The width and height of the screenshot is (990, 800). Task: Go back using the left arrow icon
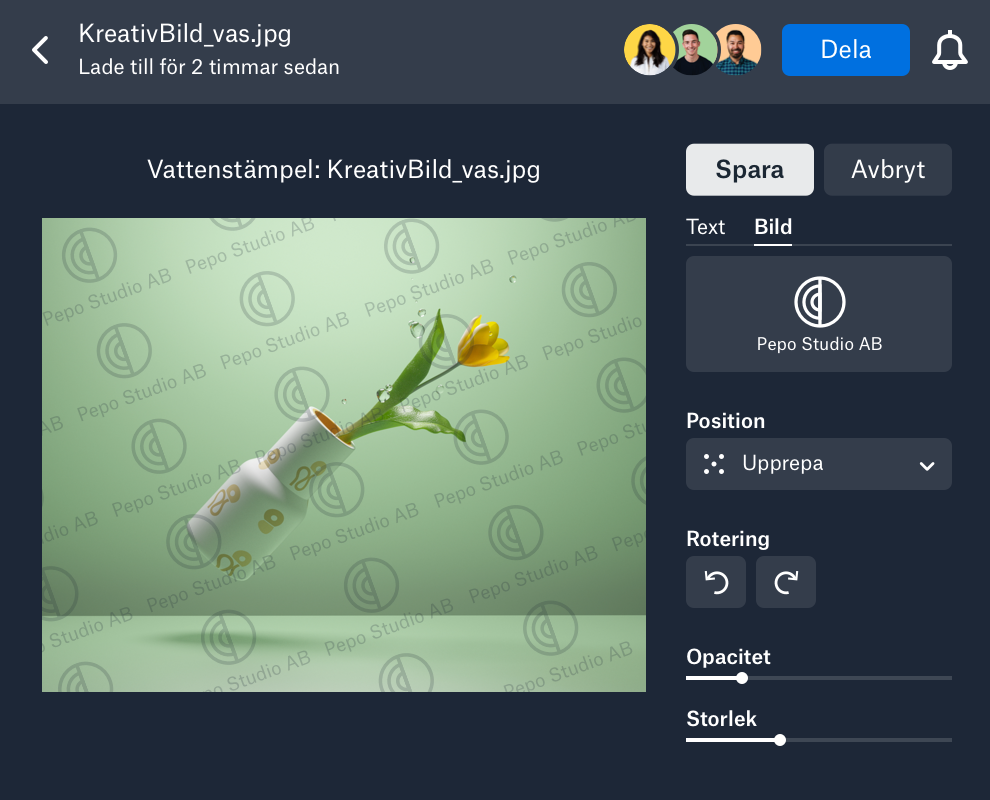tap(40, 50)
